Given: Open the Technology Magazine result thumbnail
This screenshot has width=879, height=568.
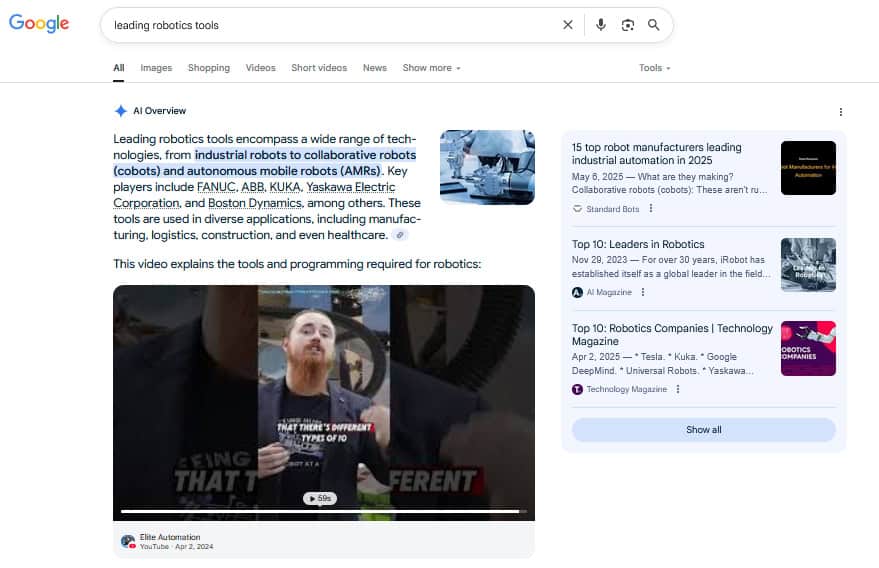Looking at the screenshot, I should tap(808, 348).
